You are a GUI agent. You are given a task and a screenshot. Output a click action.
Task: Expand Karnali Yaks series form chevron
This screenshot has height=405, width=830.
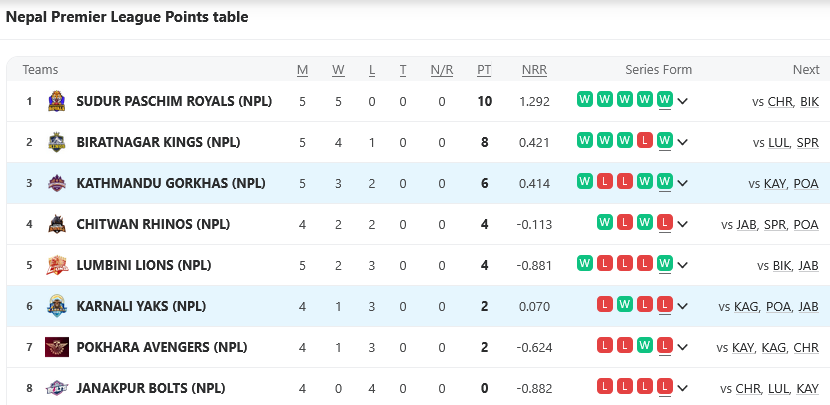click(x=683, y=306)
